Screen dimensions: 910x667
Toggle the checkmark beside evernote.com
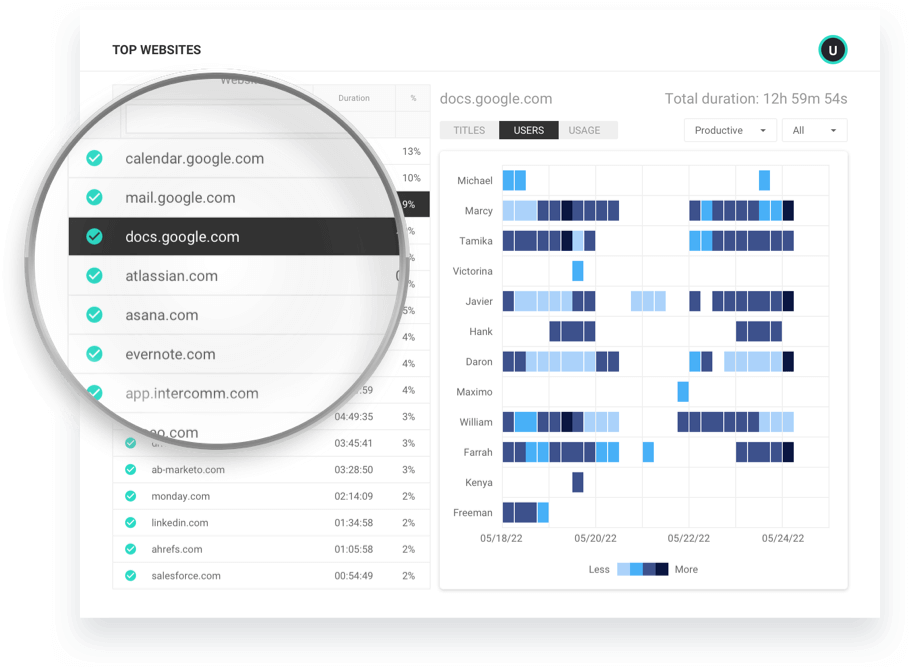pyautogui.click(x=95, y=354)
